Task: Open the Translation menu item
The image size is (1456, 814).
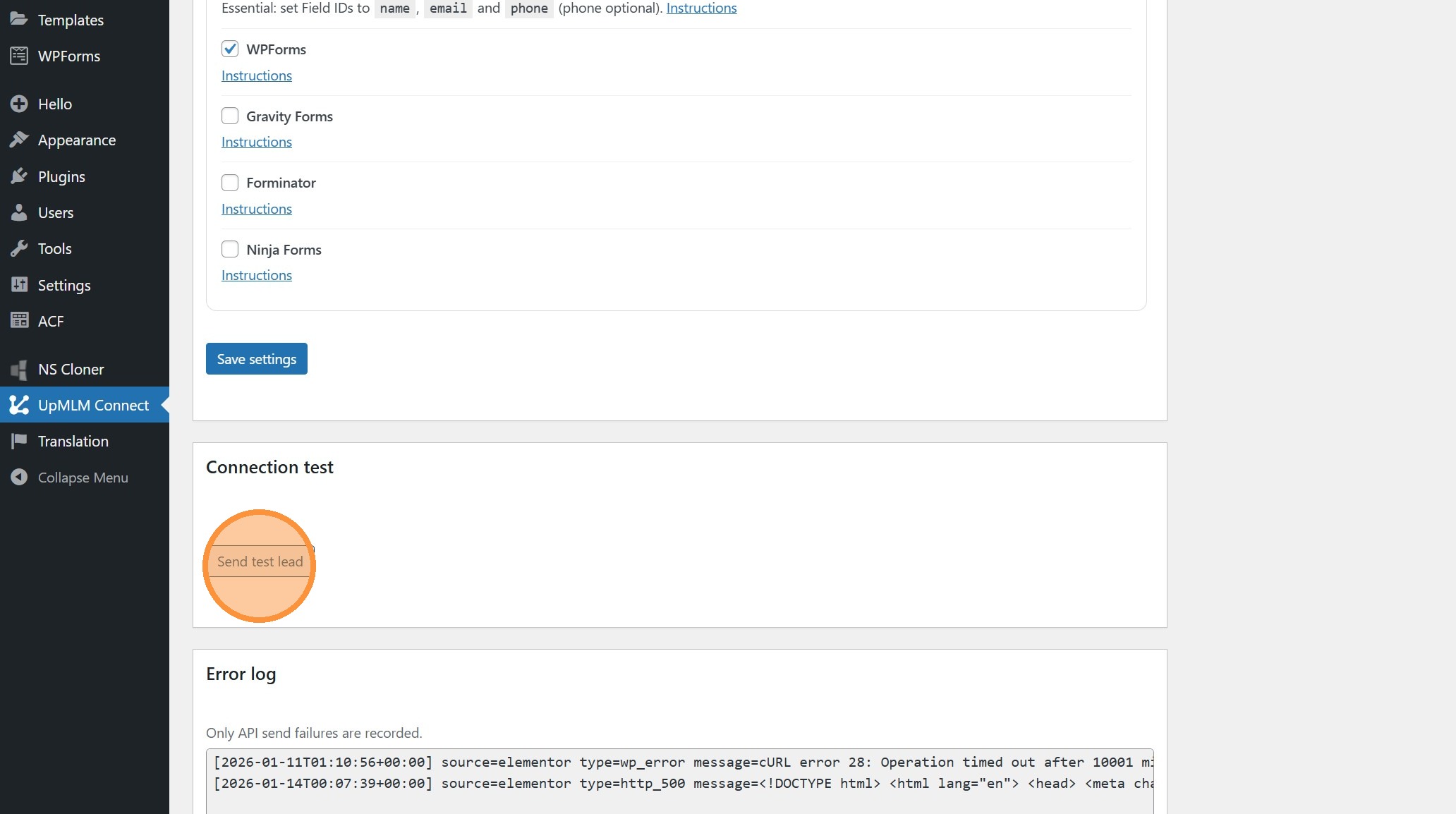Action: click(x=73, y=442)
